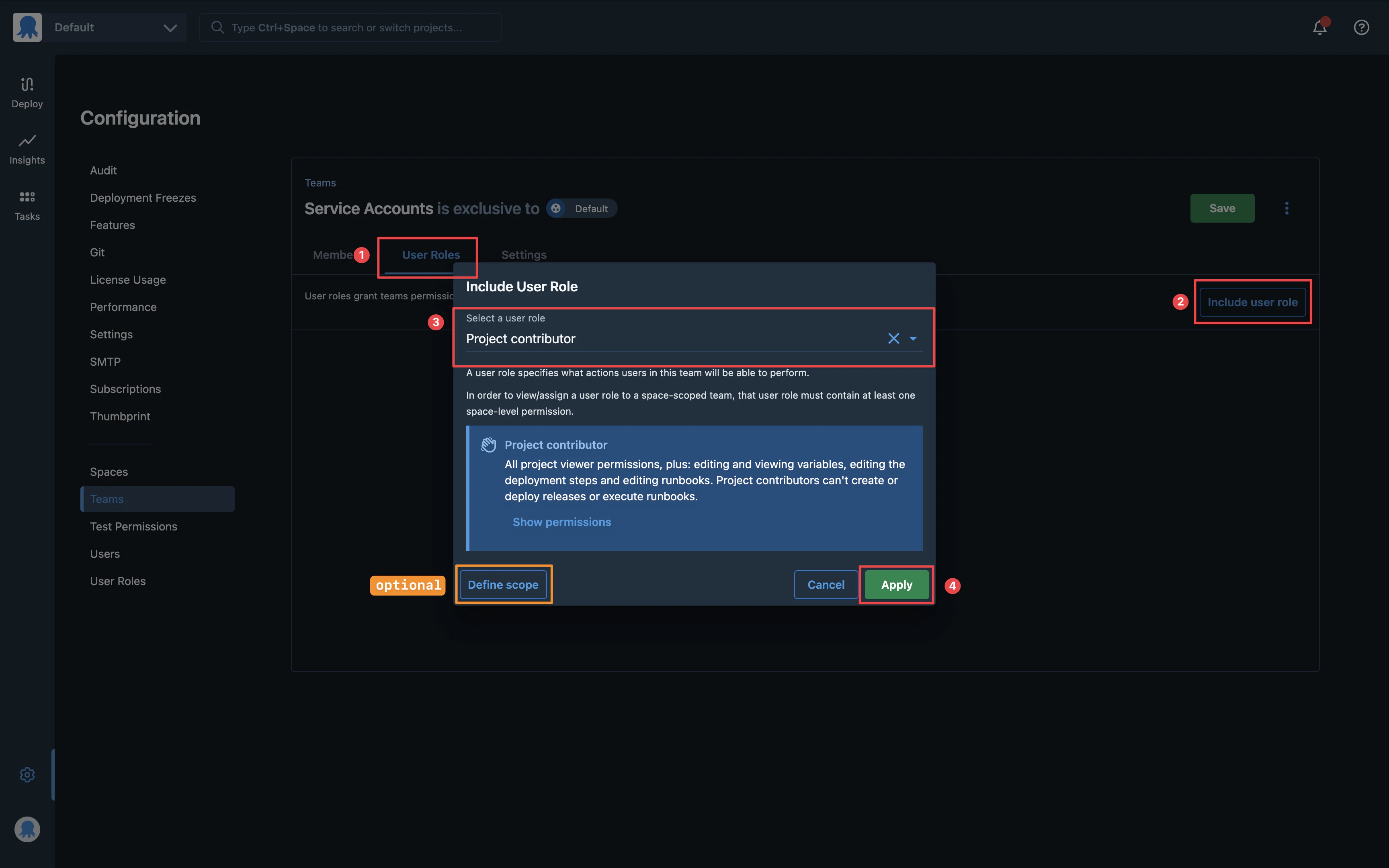
Task: Open Performance configuration
Action: [123, 307]
